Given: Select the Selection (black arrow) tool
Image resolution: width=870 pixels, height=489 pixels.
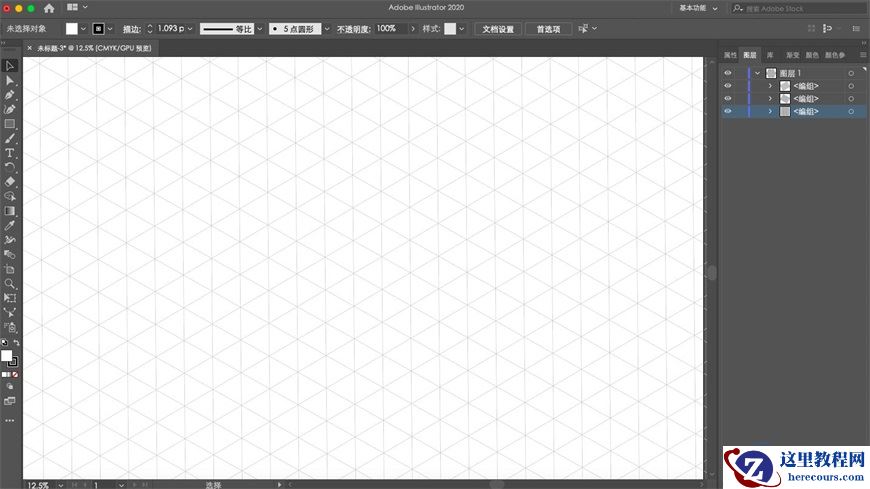Looking at the screenshot, I should (9, 66).
